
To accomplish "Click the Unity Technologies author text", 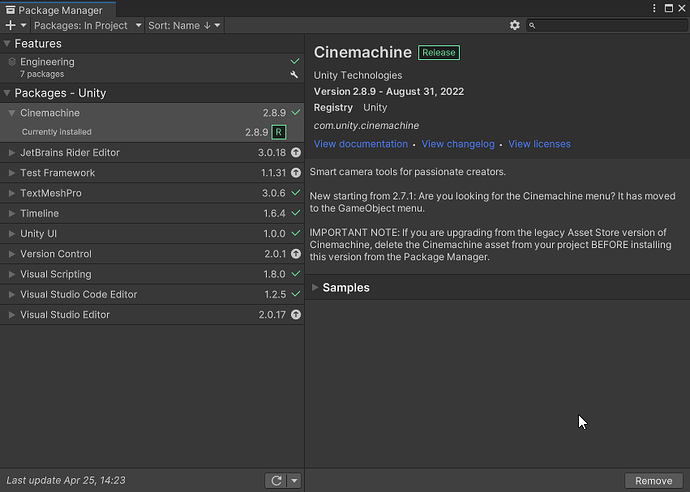I will point(358,75).
